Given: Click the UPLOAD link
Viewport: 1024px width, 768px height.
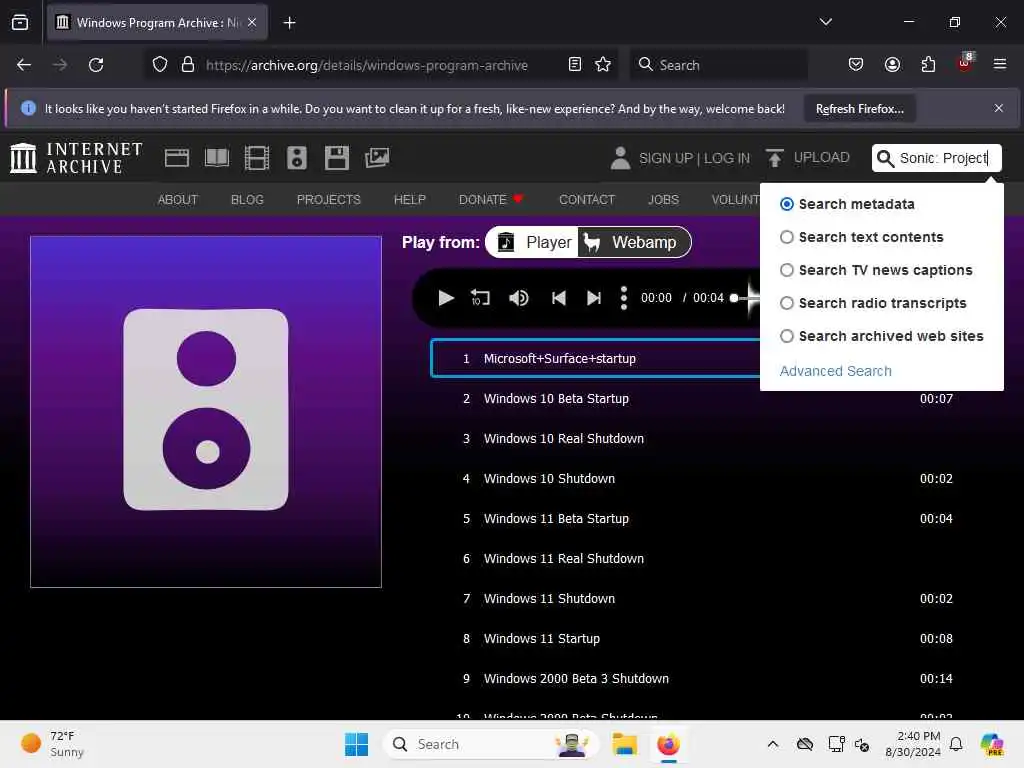Looking at the screenshot, I should click(x=821, y=157).
